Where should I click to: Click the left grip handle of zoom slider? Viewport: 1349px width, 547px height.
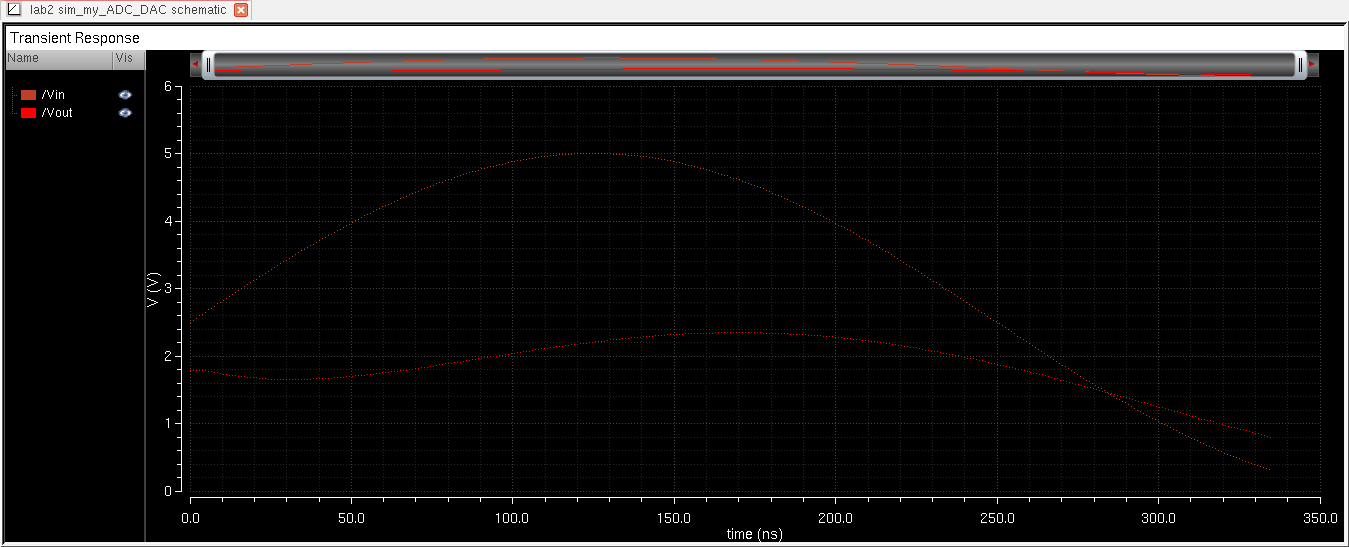click(208, 66)
